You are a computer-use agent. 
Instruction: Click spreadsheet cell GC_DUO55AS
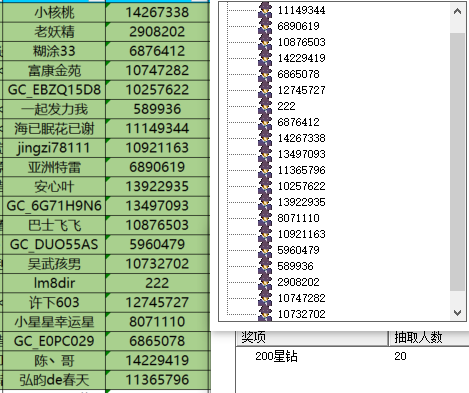[54, 244]
